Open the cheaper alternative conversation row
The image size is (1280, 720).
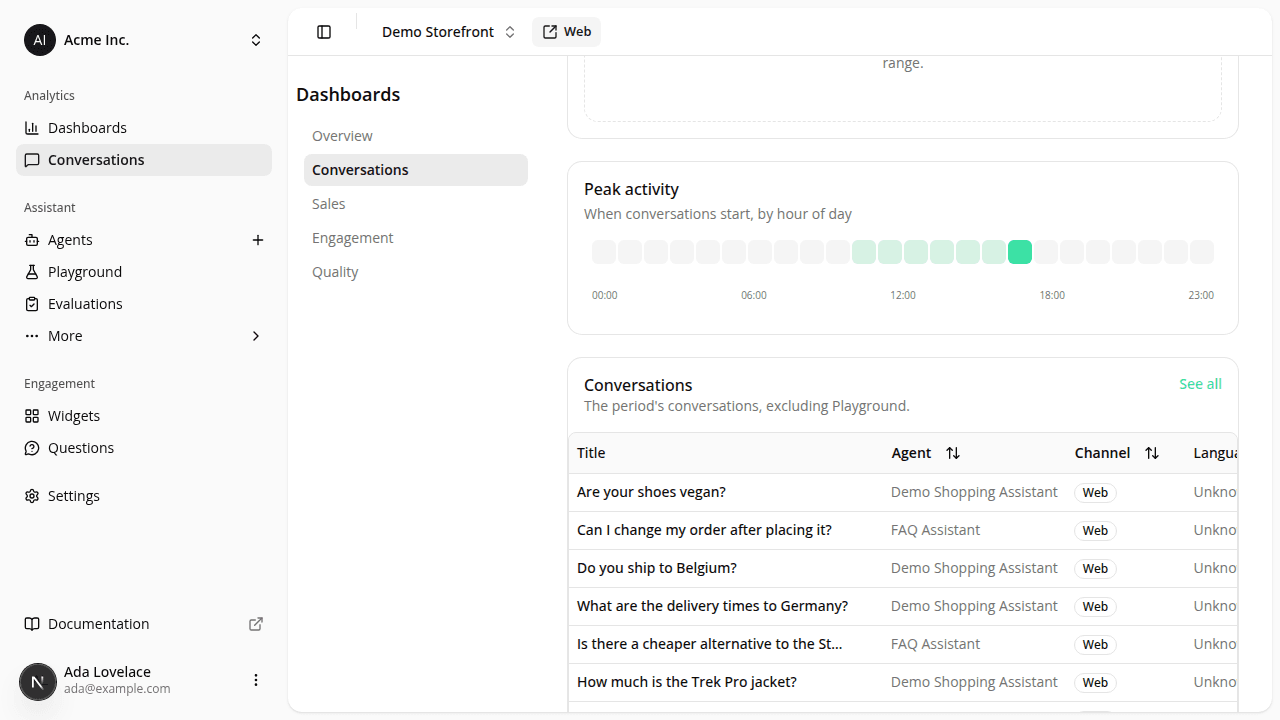pyautogui.click(x=903, y=644)
